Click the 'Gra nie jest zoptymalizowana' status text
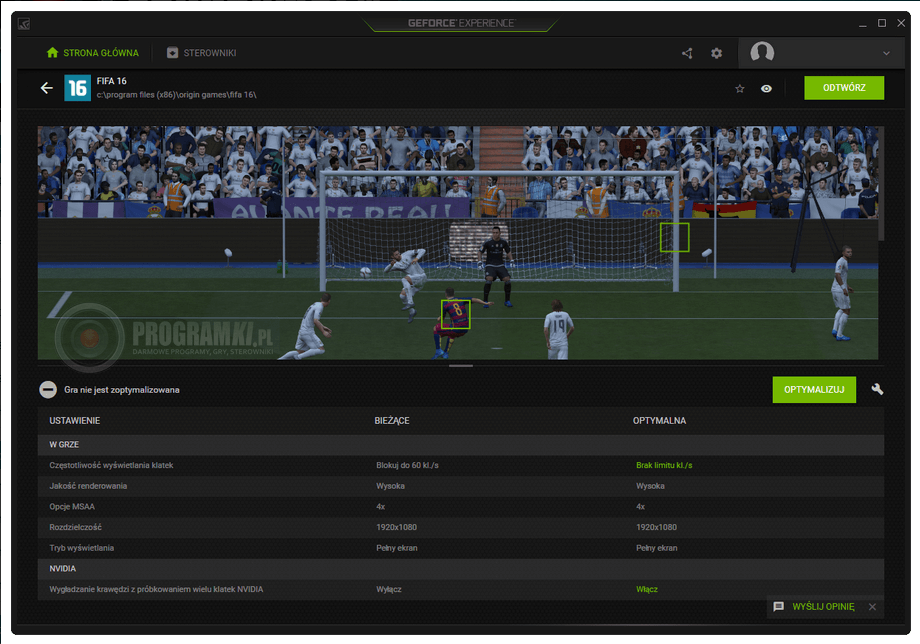The image size is (920, 644). click(x=121, y=389)
